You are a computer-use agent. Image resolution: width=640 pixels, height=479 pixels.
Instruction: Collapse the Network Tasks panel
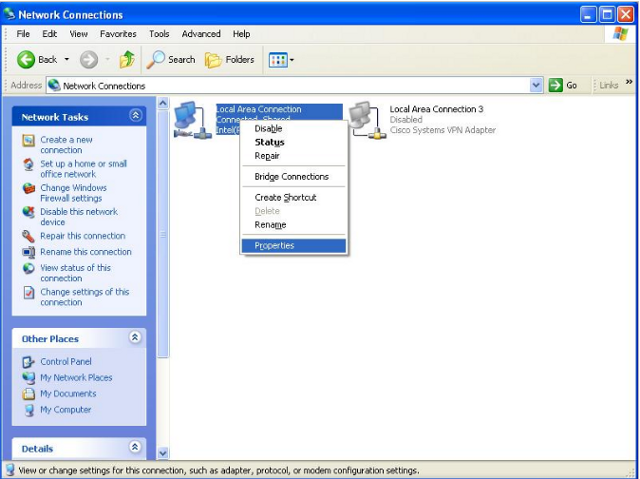tap(135, 117)
